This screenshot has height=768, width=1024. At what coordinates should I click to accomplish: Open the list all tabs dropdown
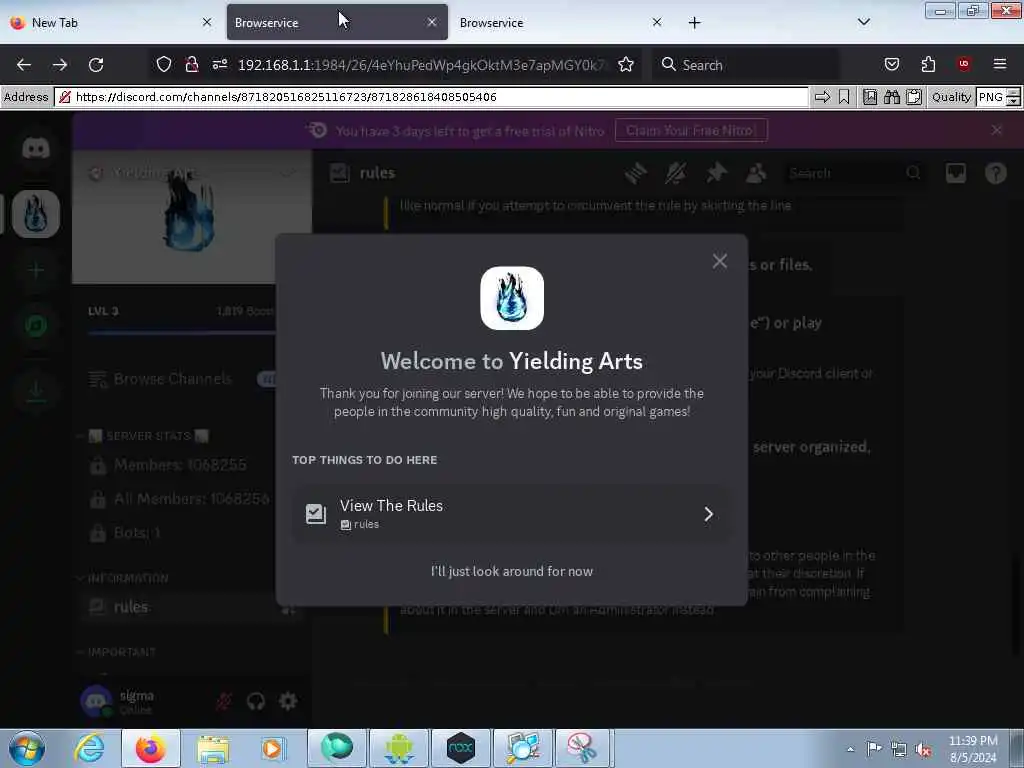[863, 22]
